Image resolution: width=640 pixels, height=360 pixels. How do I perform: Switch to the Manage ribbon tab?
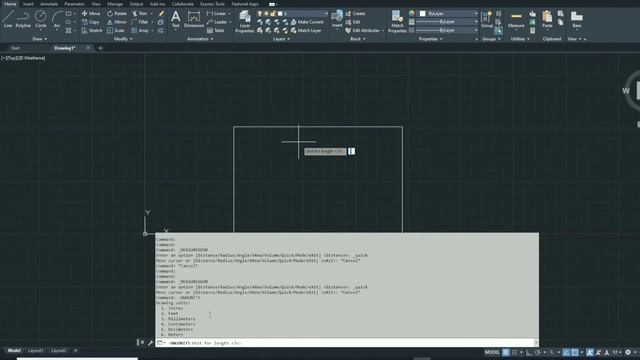point(115,4)
